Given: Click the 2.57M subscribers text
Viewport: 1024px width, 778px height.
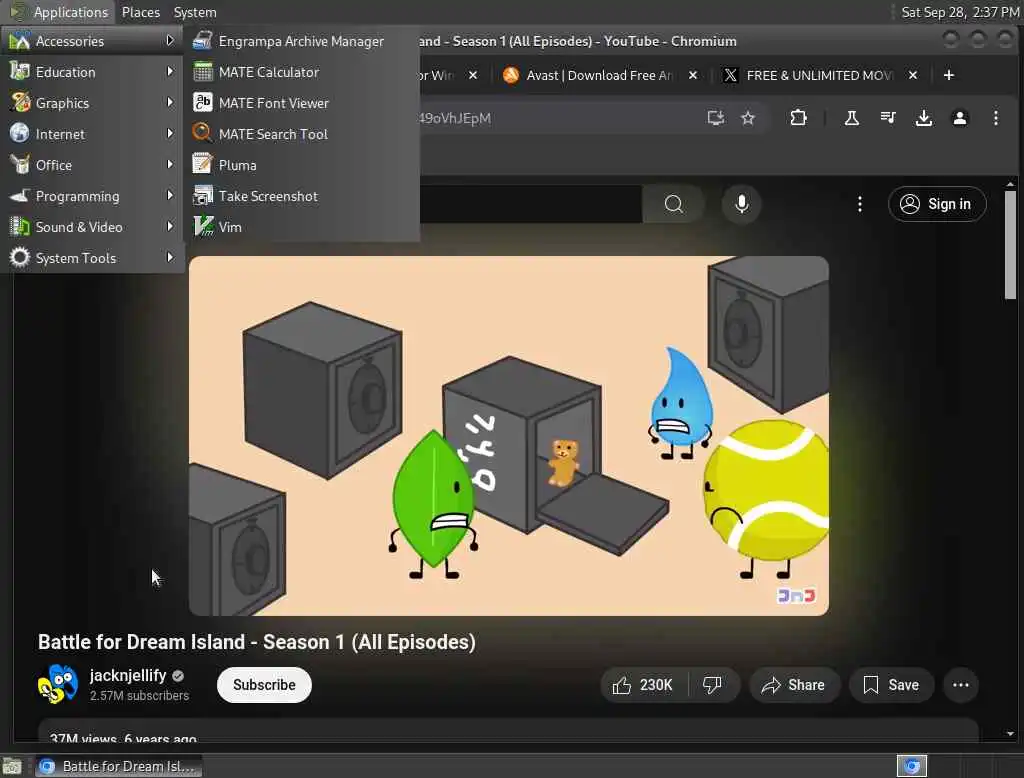Looking at the screenshot, I should point(139,696).
